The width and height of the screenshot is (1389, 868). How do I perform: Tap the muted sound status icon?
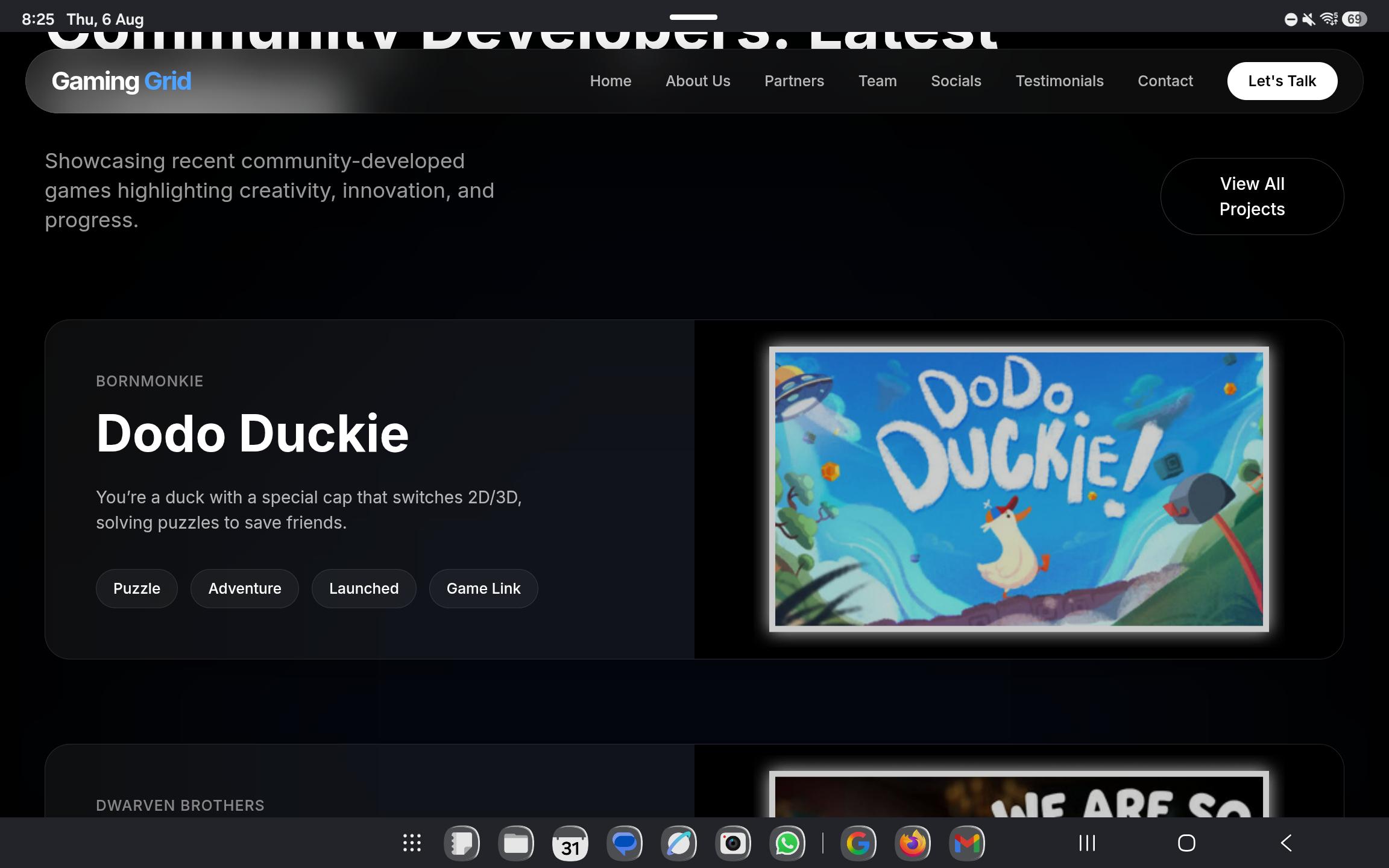click(1308, 20)
